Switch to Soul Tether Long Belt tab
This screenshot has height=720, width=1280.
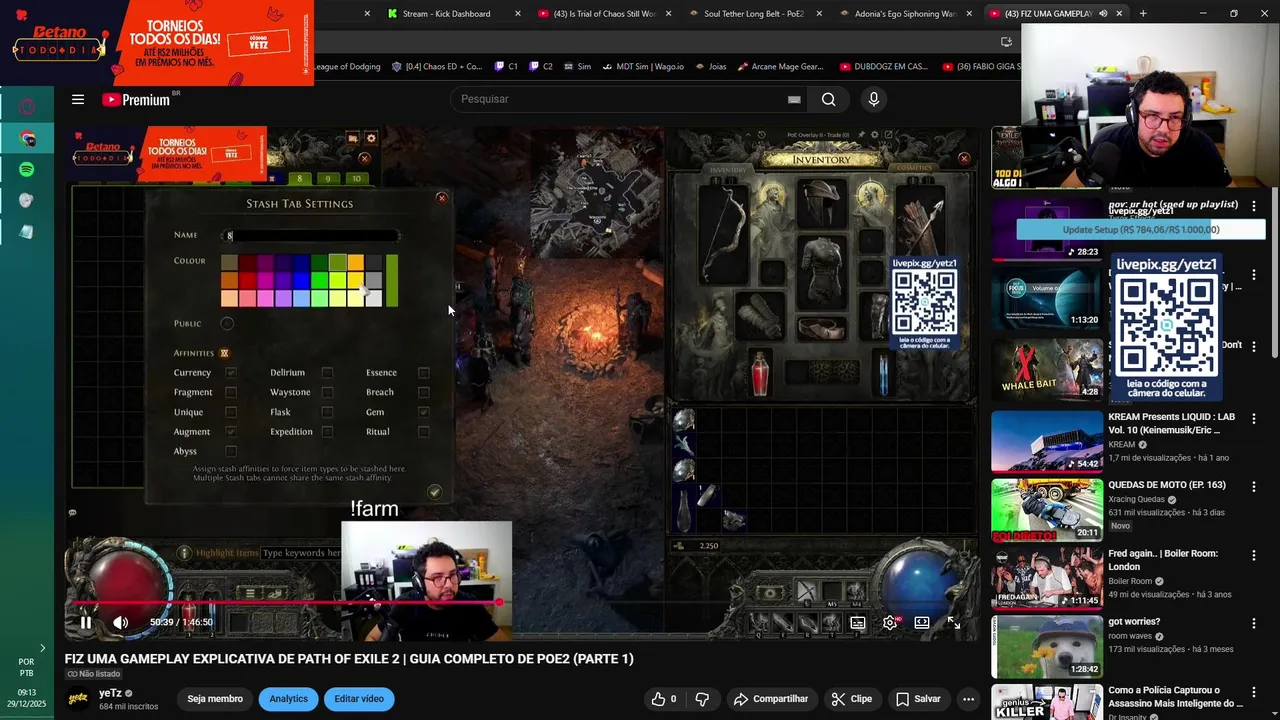[x=755, y=13]
